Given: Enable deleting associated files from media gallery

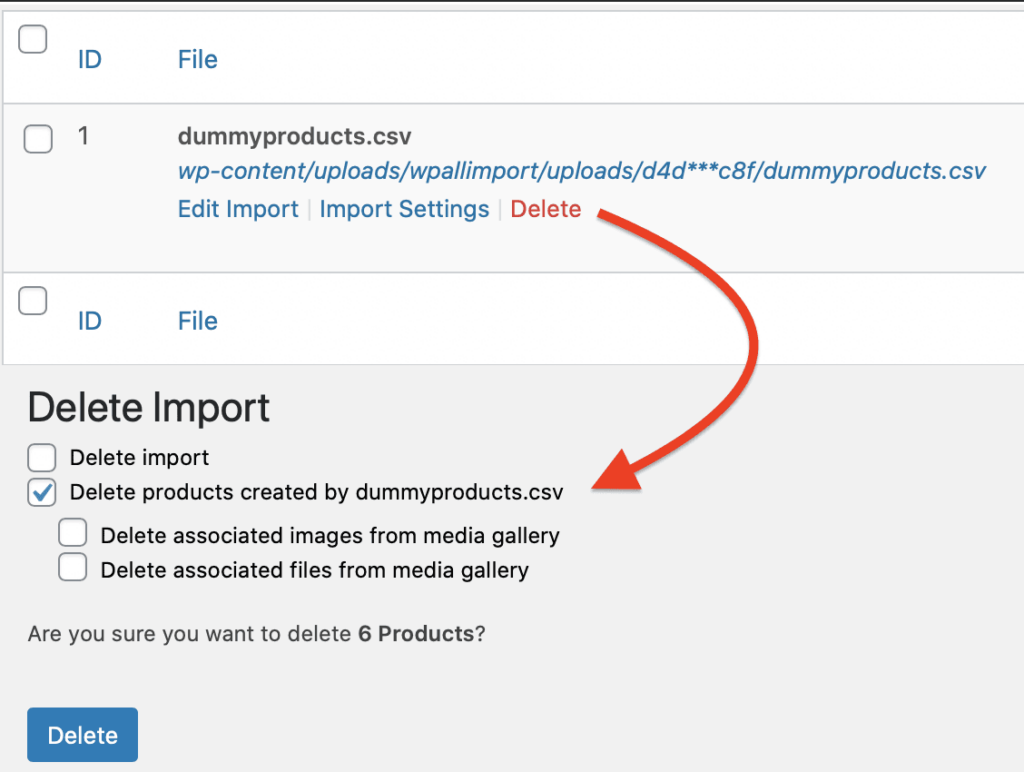Looking at the screenshot, I should pyautogui.click(x=72, y=568).
